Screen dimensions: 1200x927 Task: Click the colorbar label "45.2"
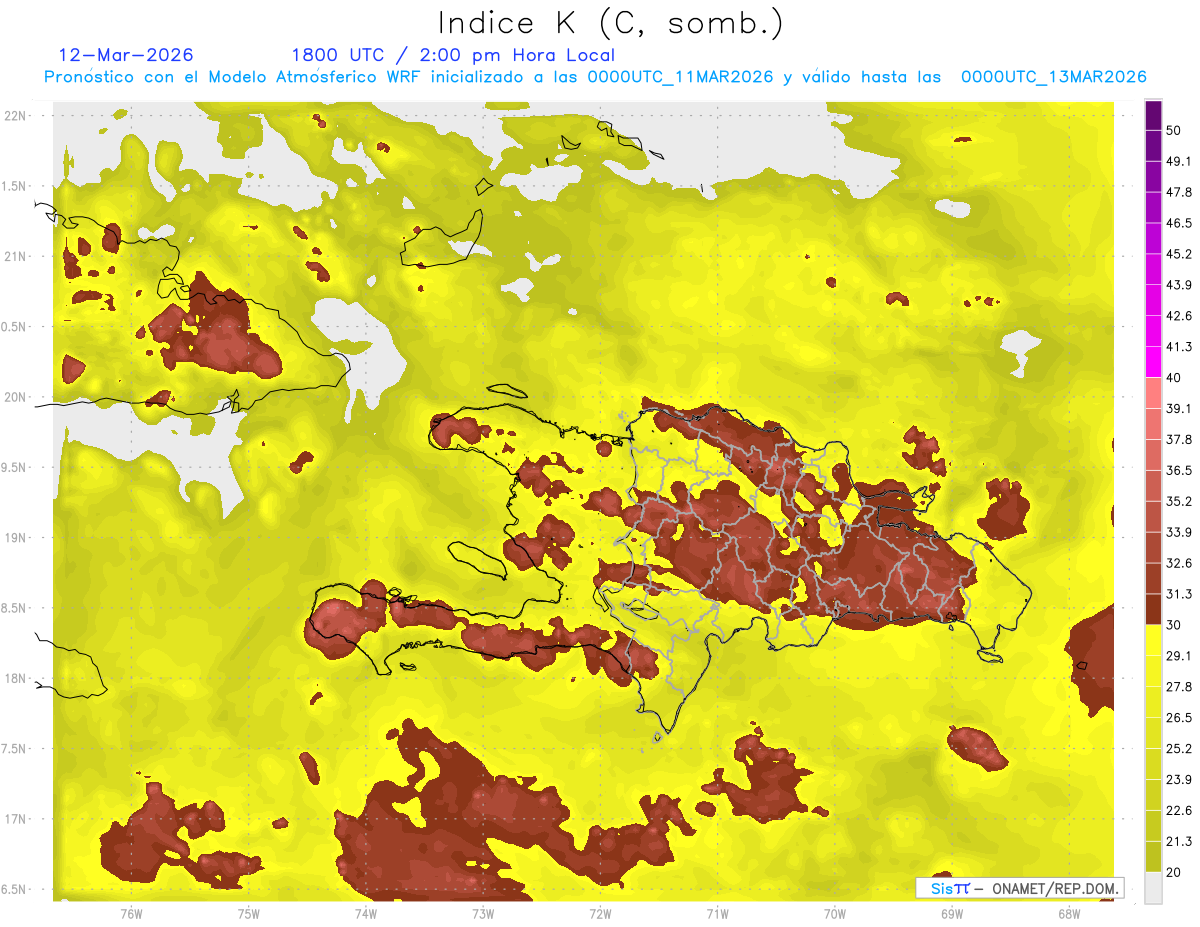(1179, 254)
